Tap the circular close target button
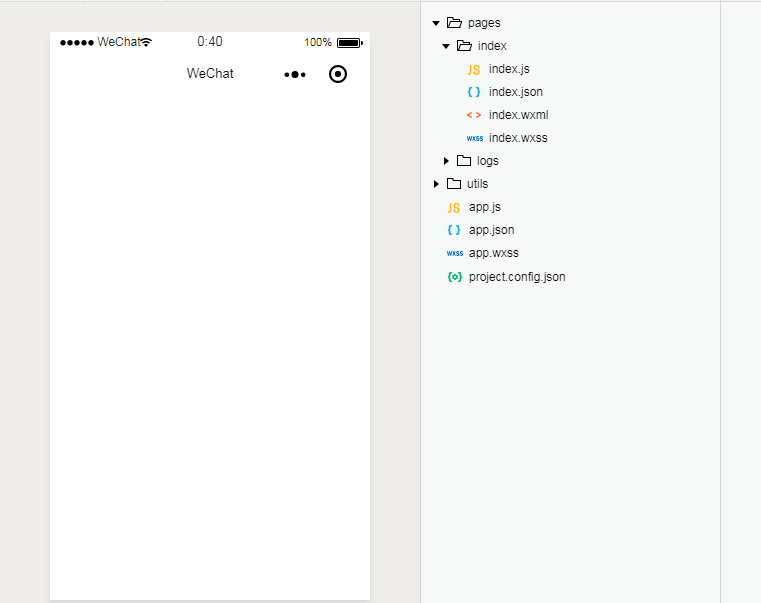This screenshot has width=761, height=603. click(x=338, y=74)
